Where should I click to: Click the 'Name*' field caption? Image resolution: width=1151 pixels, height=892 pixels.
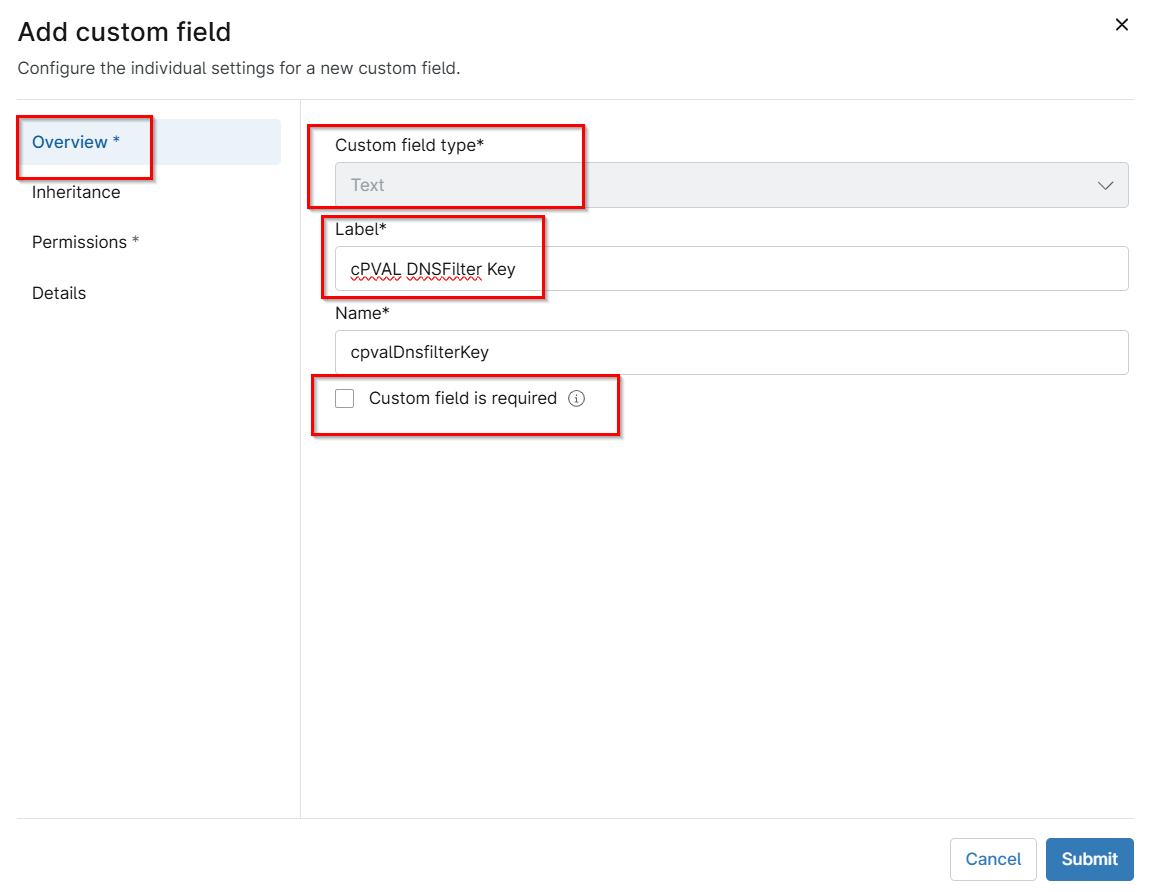(362, 313)
